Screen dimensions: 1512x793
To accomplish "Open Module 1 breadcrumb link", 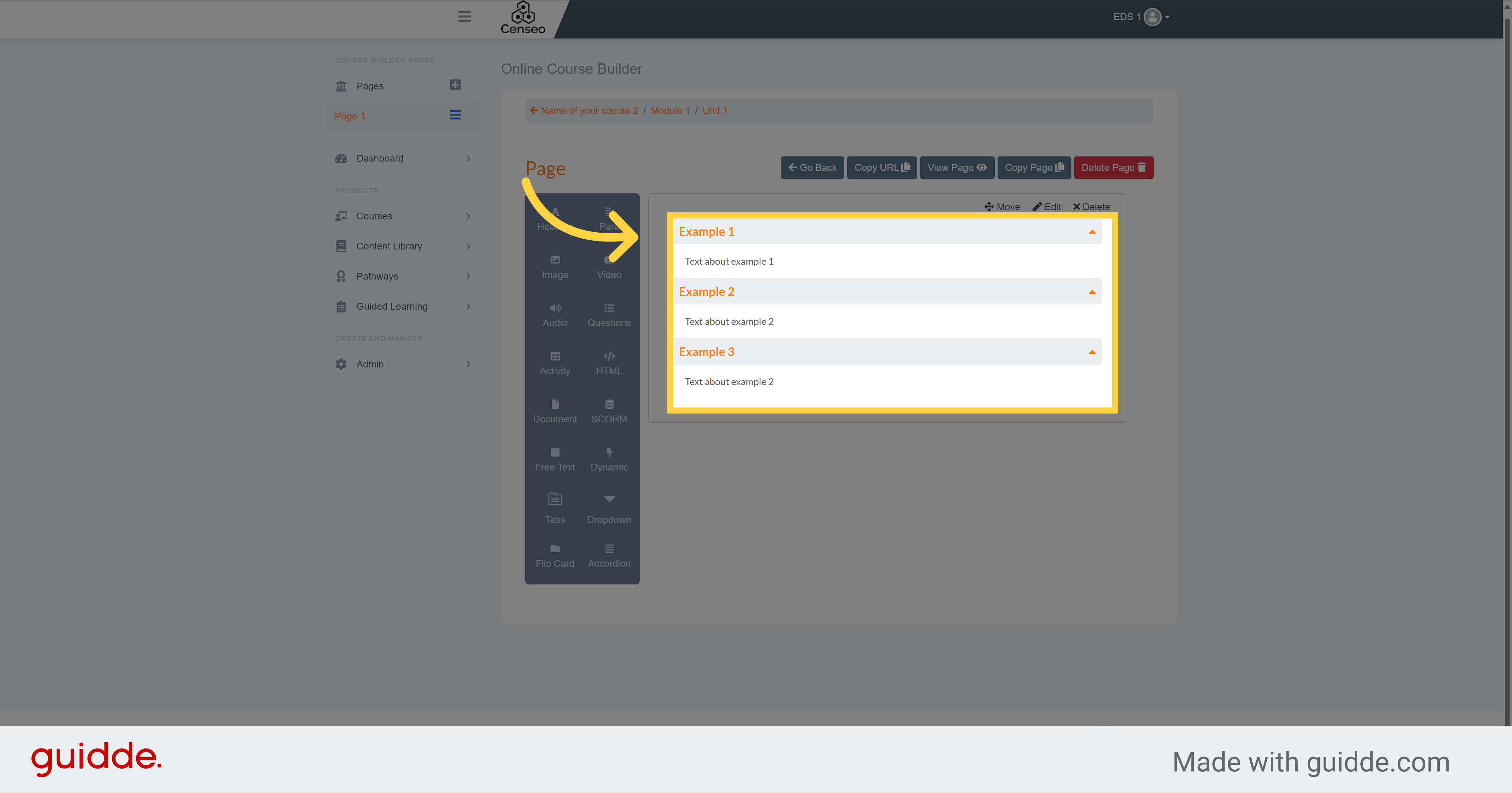I will [x=670, y=110].
